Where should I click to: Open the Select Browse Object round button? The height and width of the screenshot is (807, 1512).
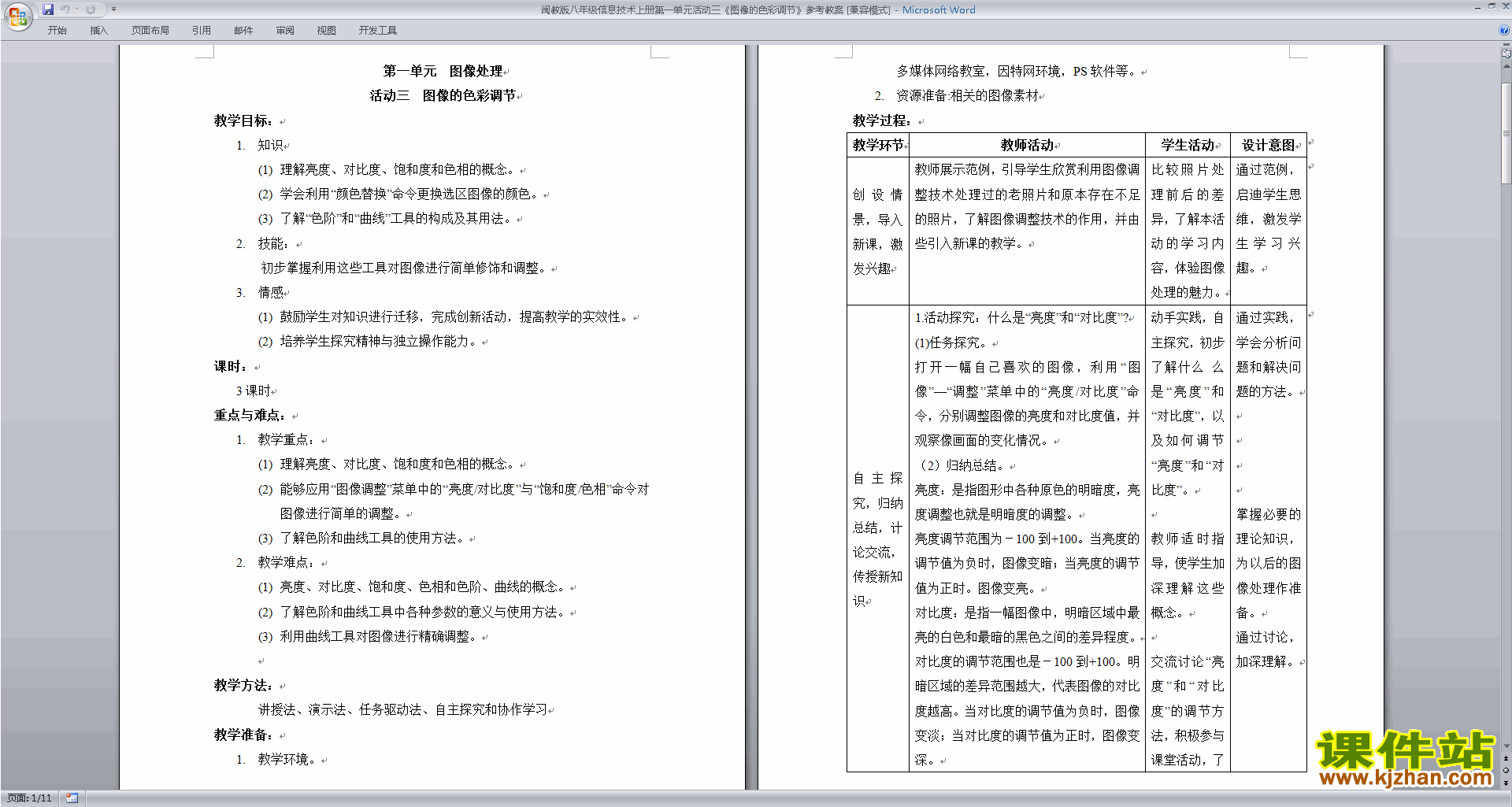pyautogui.click(x=1506, y=771)
